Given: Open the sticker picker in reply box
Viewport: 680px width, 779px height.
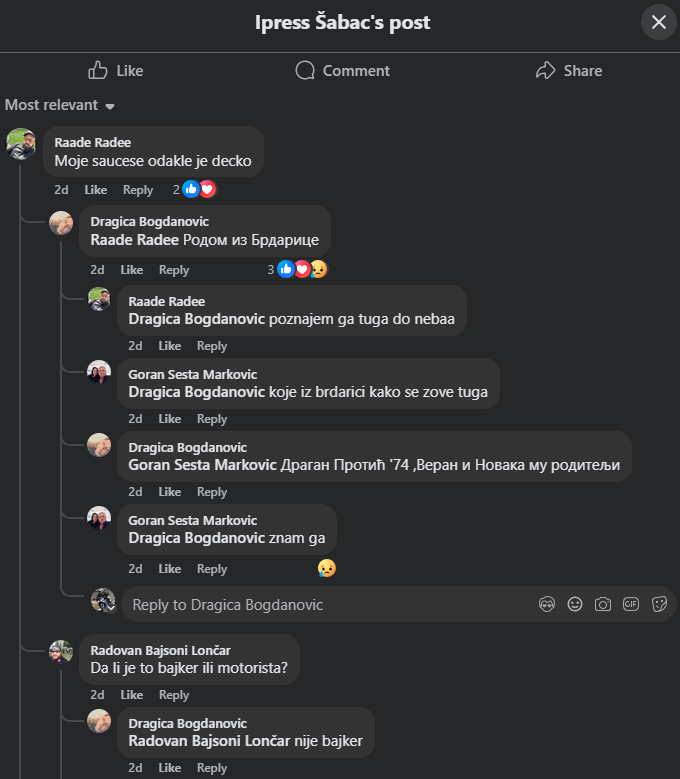Looking at the screenshot, I should coord(659,604).
